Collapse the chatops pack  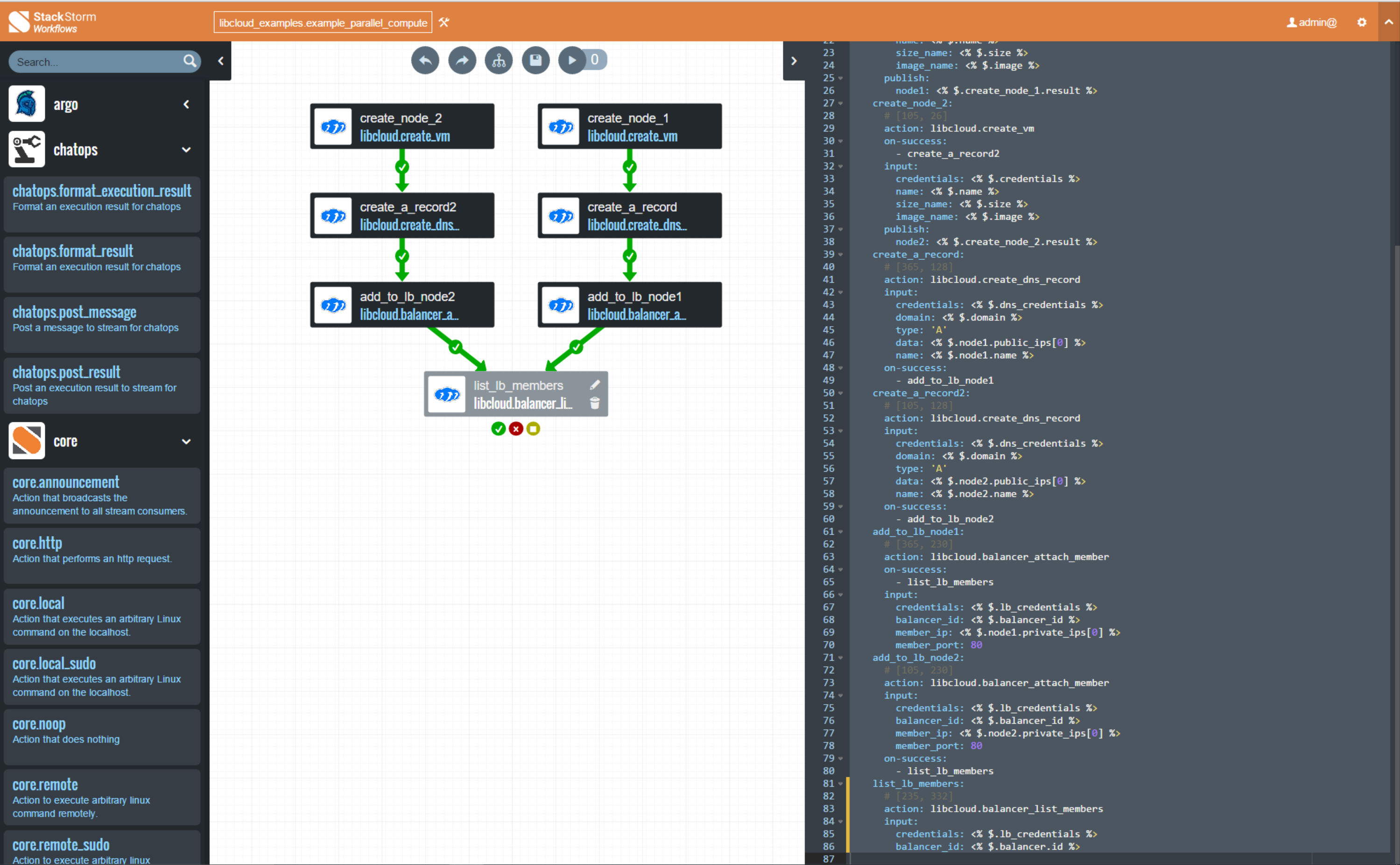pyautogui.click(x=186, y=149)
